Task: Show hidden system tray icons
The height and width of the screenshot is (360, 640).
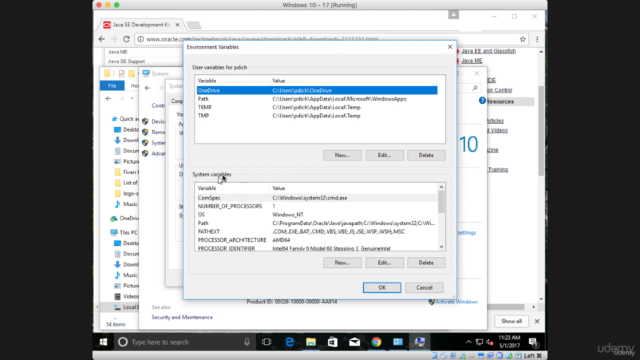Action: point(469,342)
